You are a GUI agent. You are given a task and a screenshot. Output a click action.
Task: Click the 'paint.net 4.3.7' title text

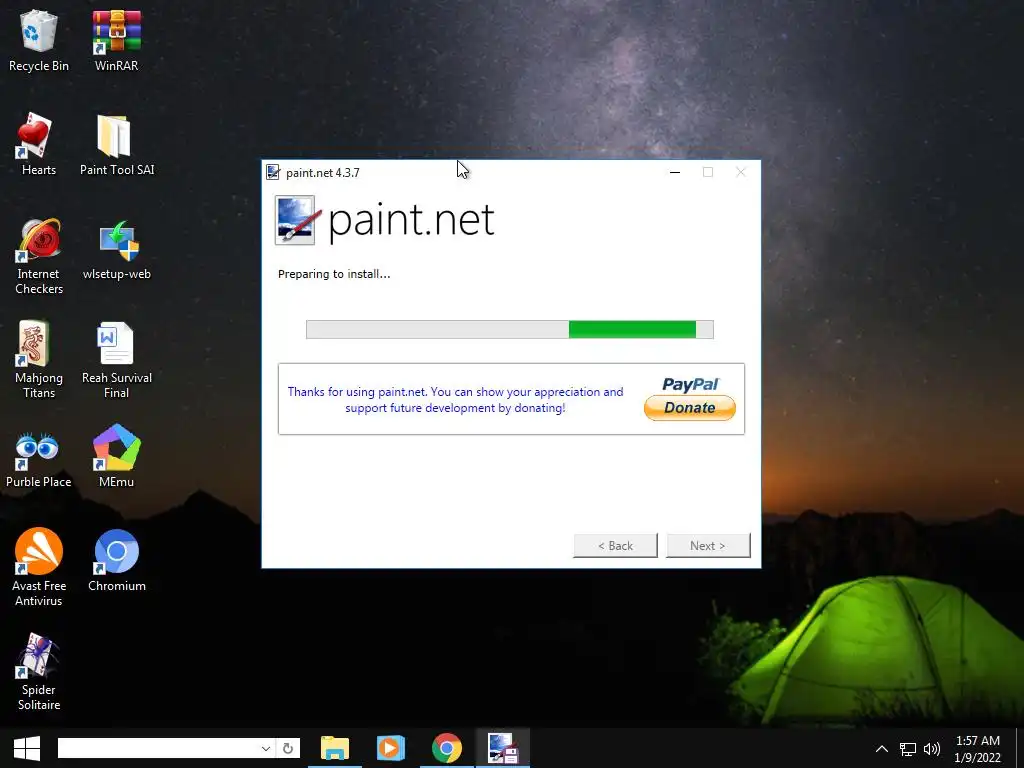point(323,173)
